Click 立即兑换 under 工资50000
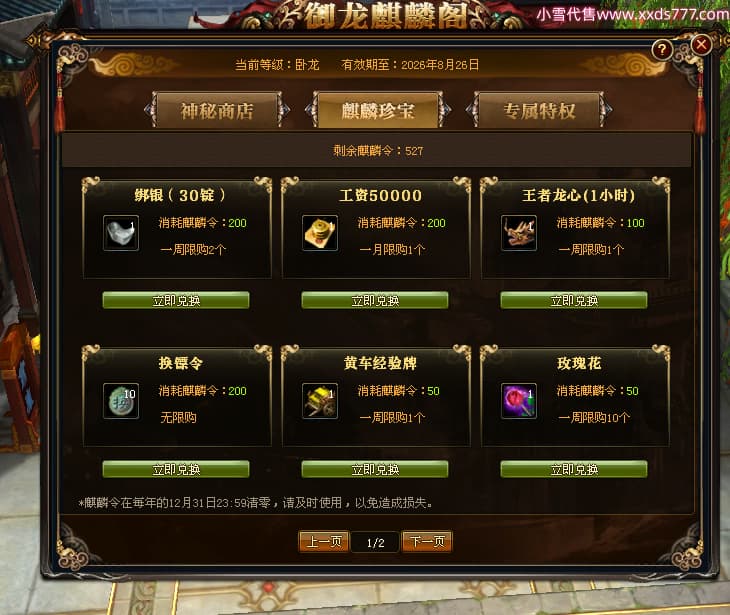 click(375, 300)
